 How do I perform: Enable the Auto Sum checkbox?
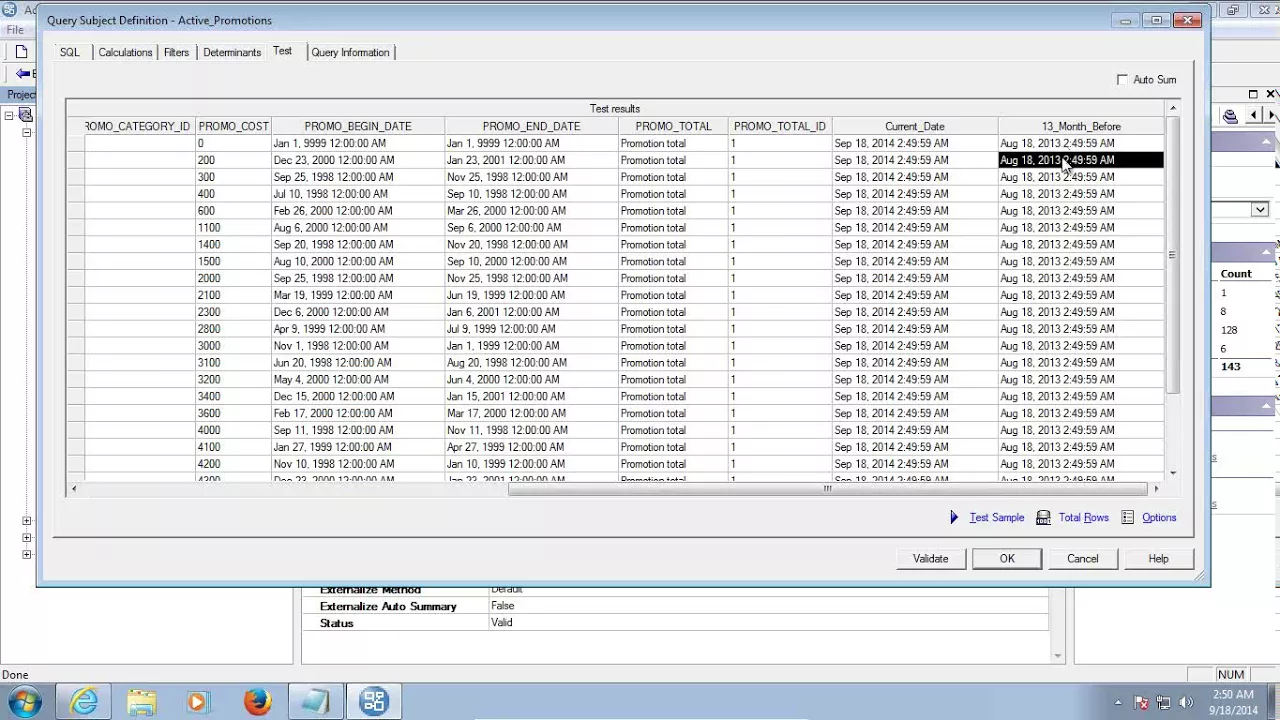tap(1122, 80)
